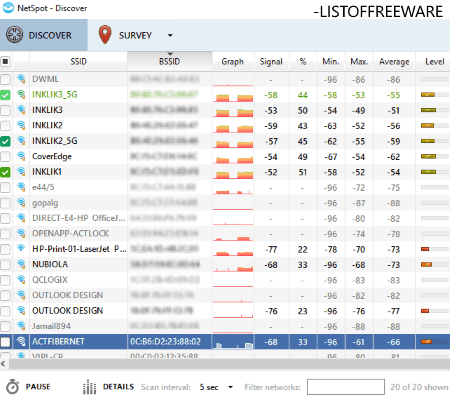Click the Graph column header

click(233, 61)
